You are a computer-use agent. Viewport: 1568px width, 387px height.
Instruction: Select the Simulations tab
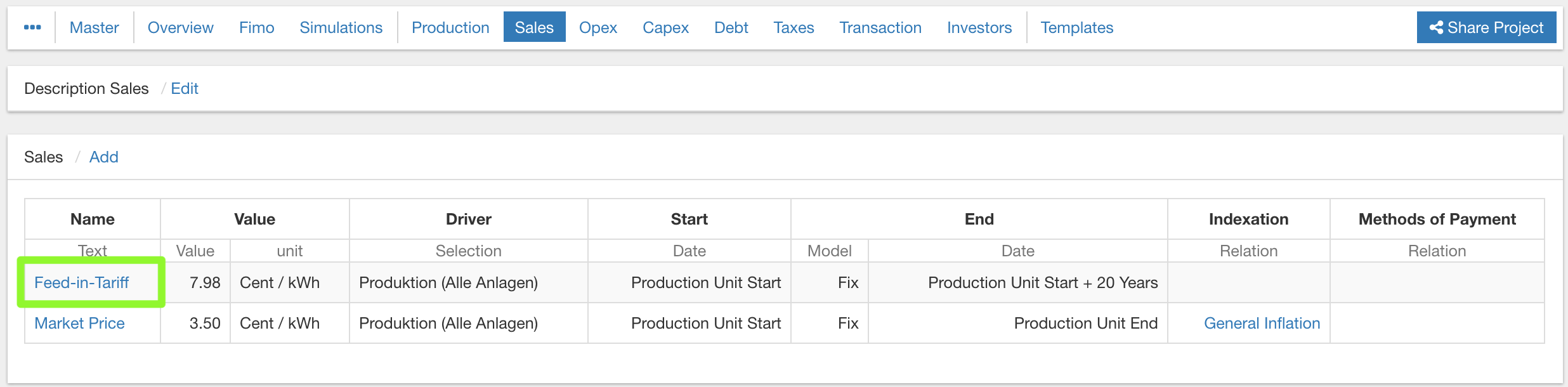pyautogui.click(x=341, y=27)
